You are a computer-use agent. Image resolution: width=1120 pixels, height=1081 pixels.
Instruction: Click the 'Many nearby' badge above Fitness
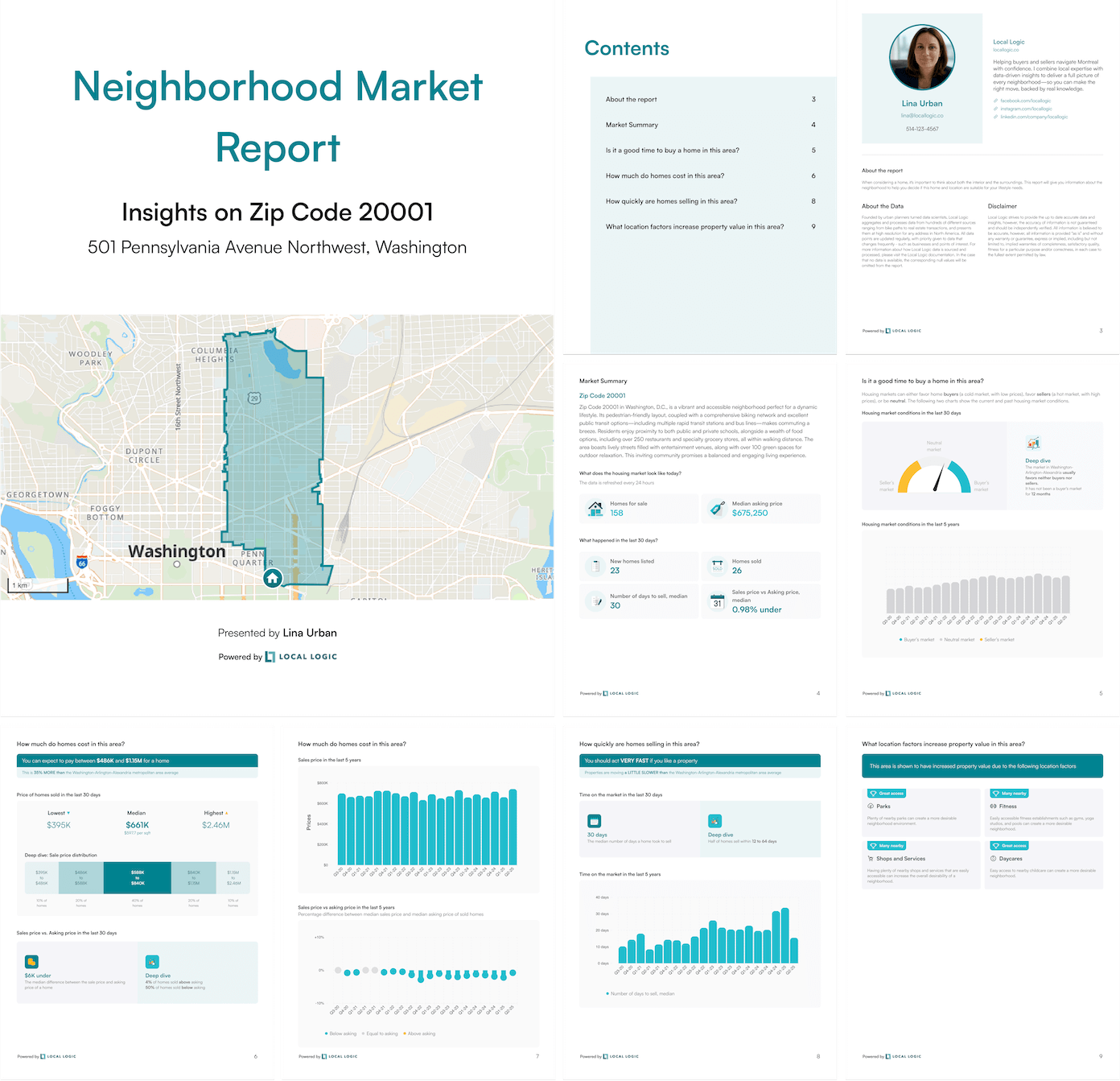tap(1009, 794)
